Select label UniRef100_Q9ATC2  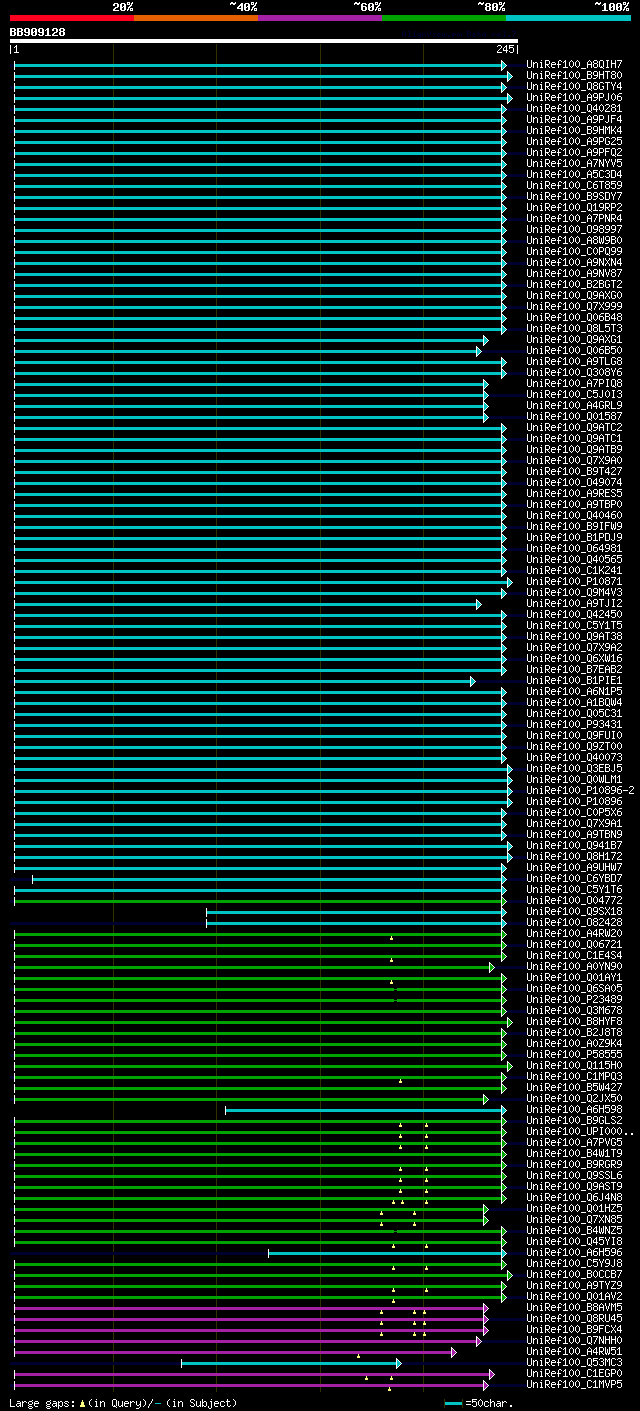(x=574, y=427)
